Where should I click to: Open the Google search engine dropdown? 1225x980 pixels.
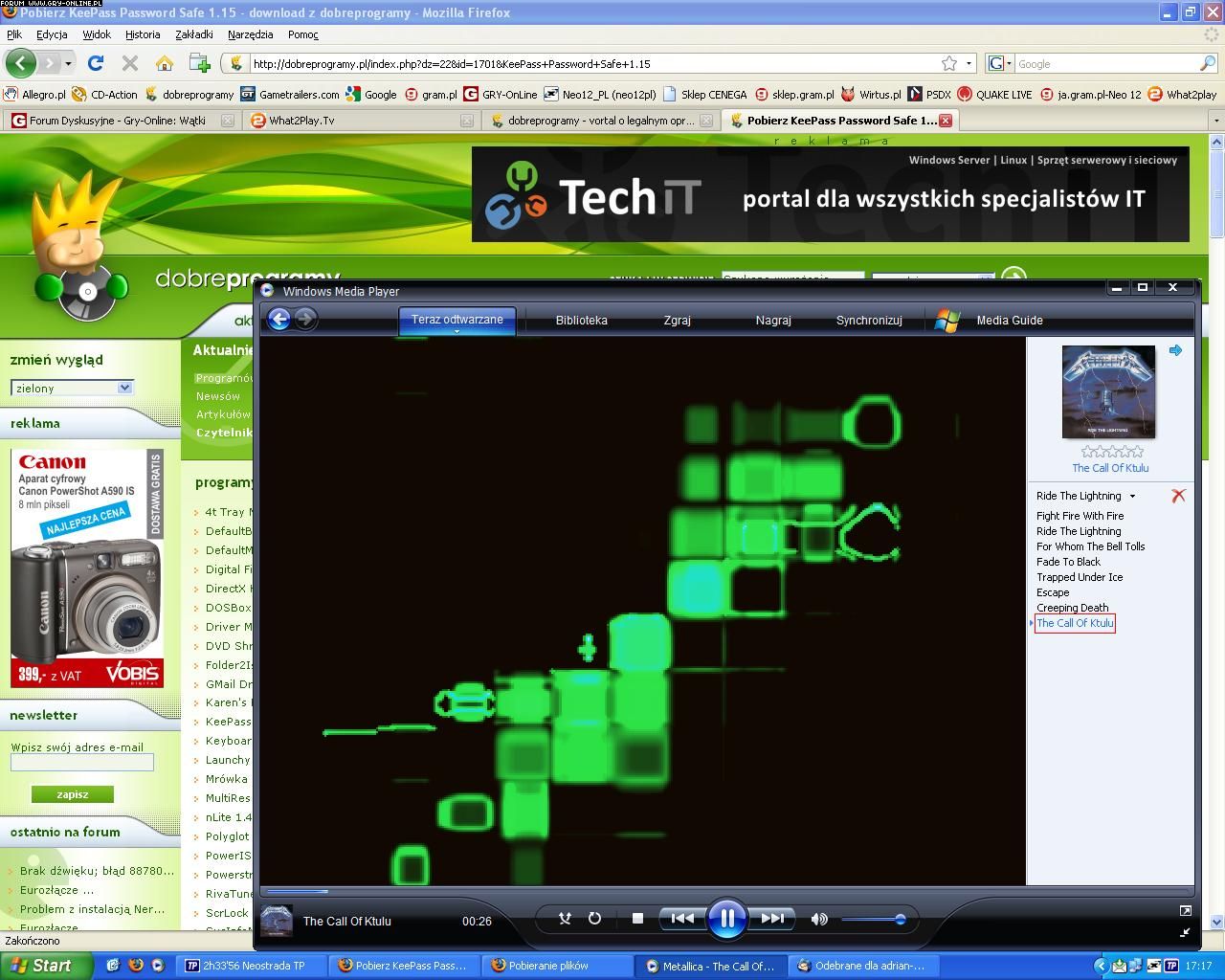(999, 63)
